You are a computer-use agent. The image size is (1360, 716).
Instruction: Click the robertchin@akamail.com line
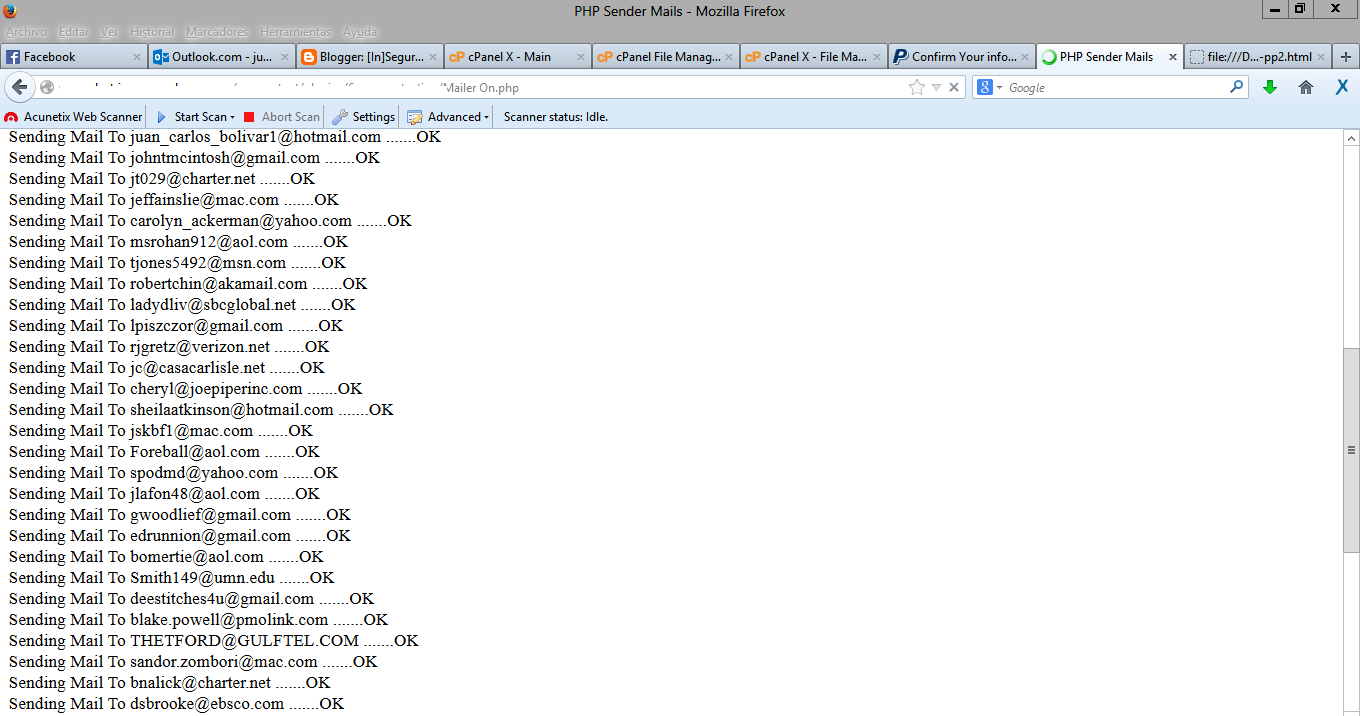(x=188, y=284)
